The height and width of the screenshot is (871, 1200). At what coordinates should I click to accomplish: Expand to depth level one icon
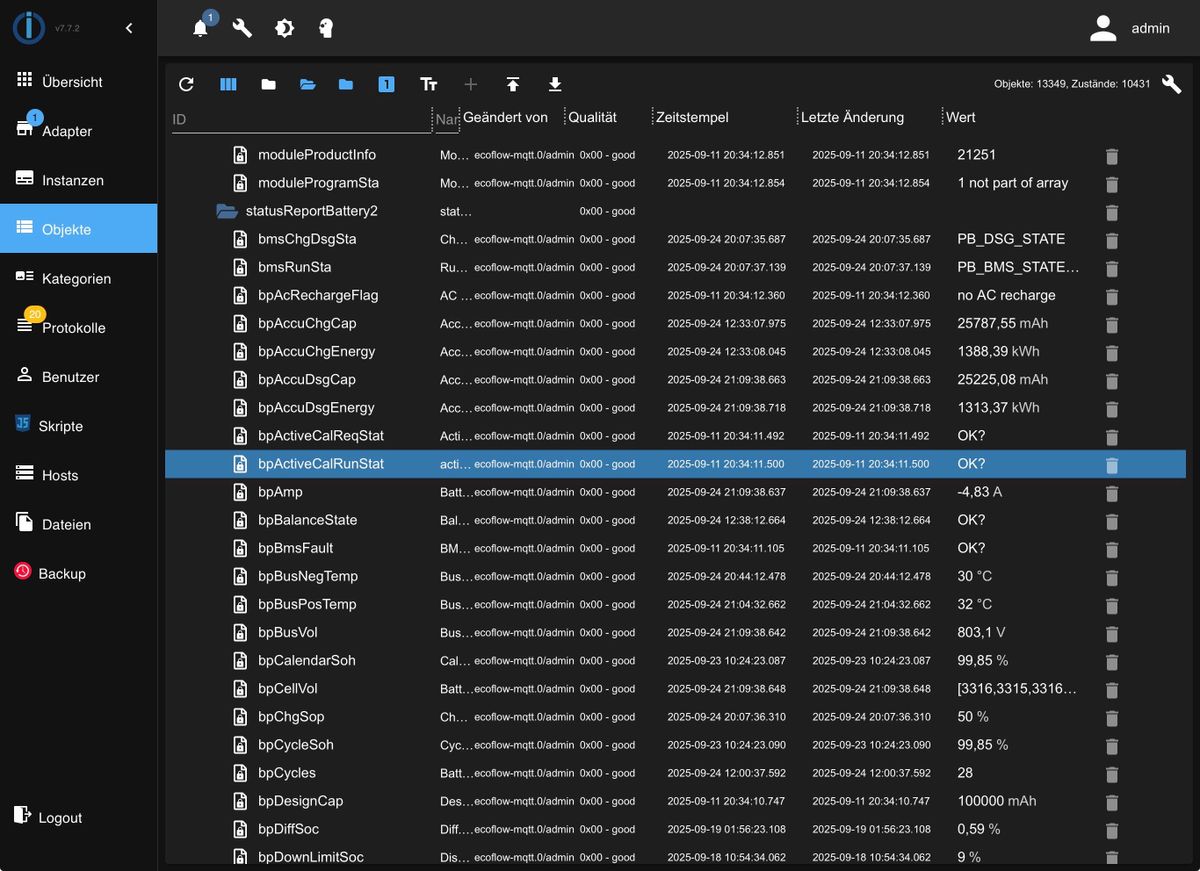[386, 85]
